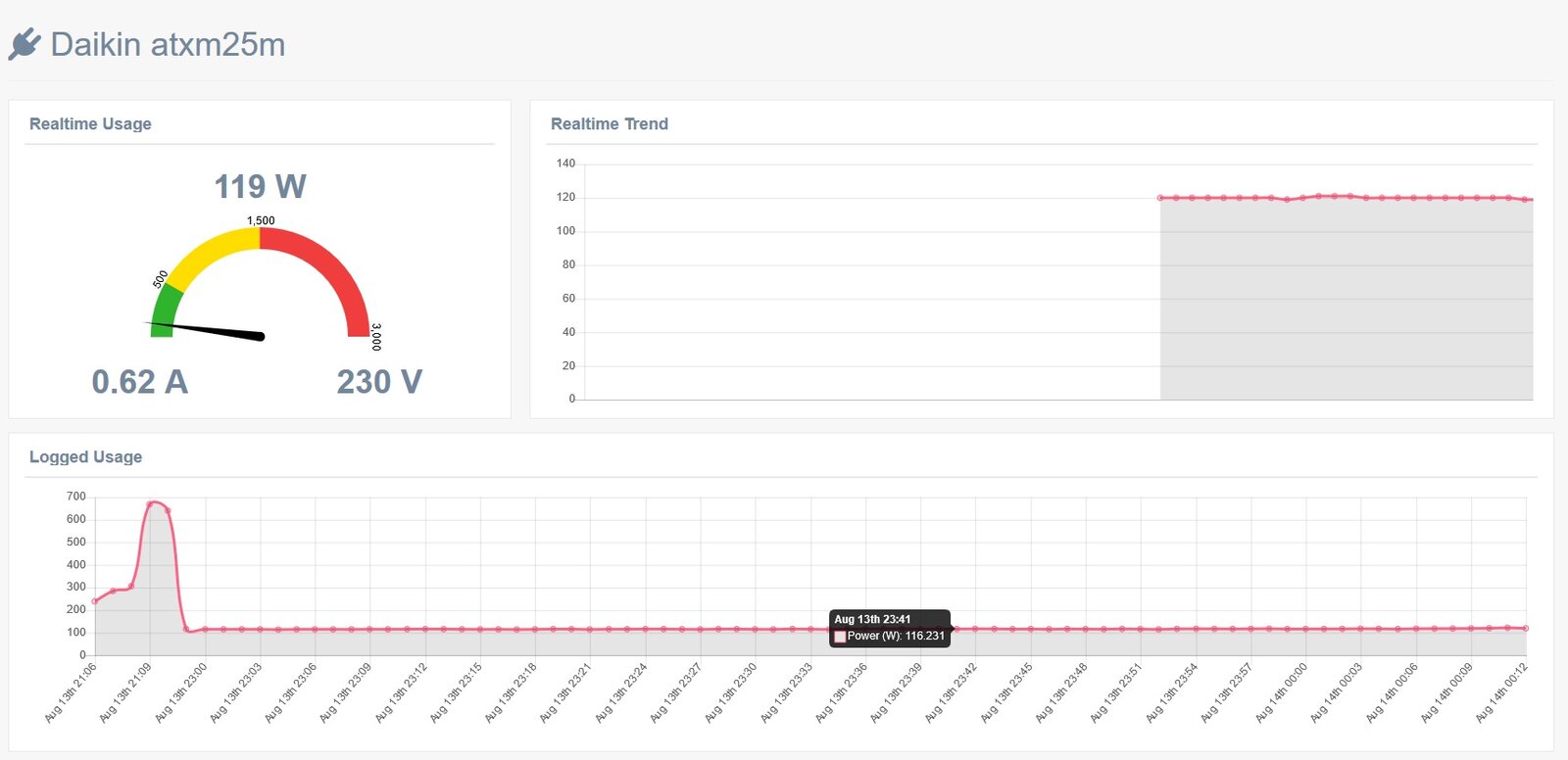Click the Aug 13th 23:24 axis label

coord(622,692)
